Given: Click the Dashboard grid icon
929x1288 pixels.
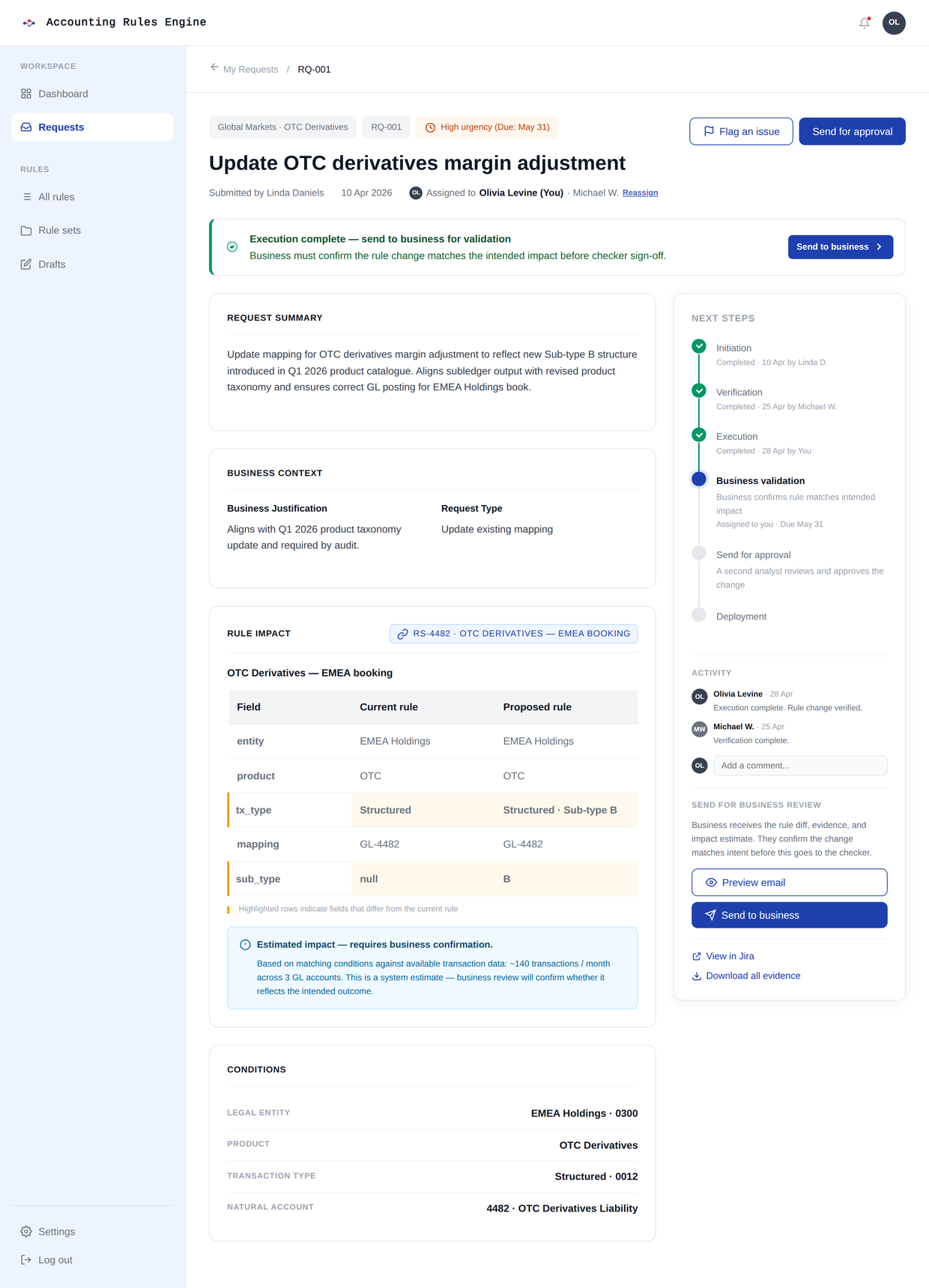Looking at the screenshot, I should click(x=26, y=94).
